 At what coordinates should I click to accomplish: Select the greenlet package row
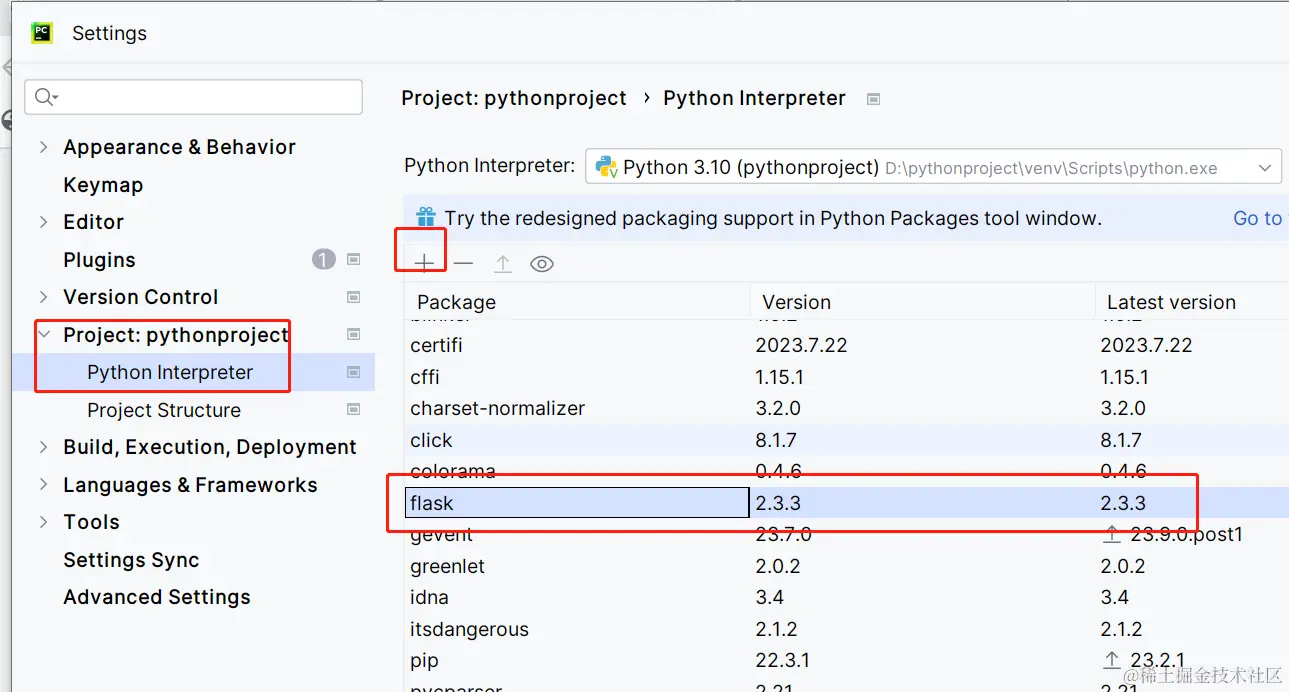pyautogui.click(x=846, y=566)
